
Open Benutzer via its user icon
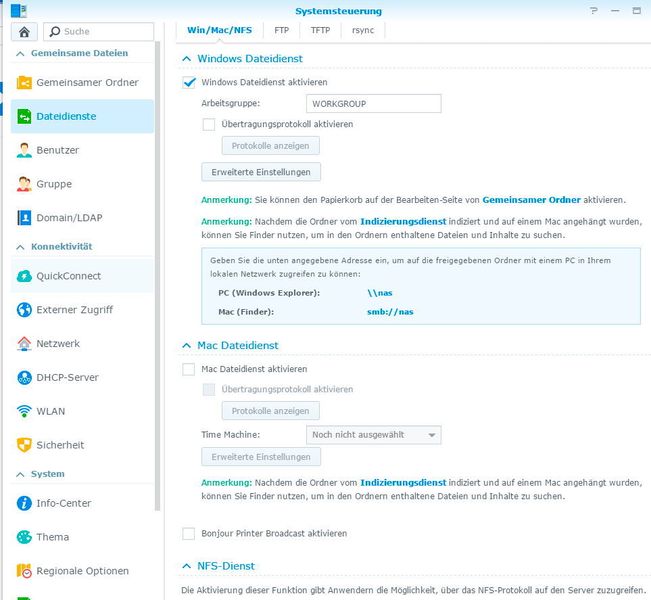[24, 150]
